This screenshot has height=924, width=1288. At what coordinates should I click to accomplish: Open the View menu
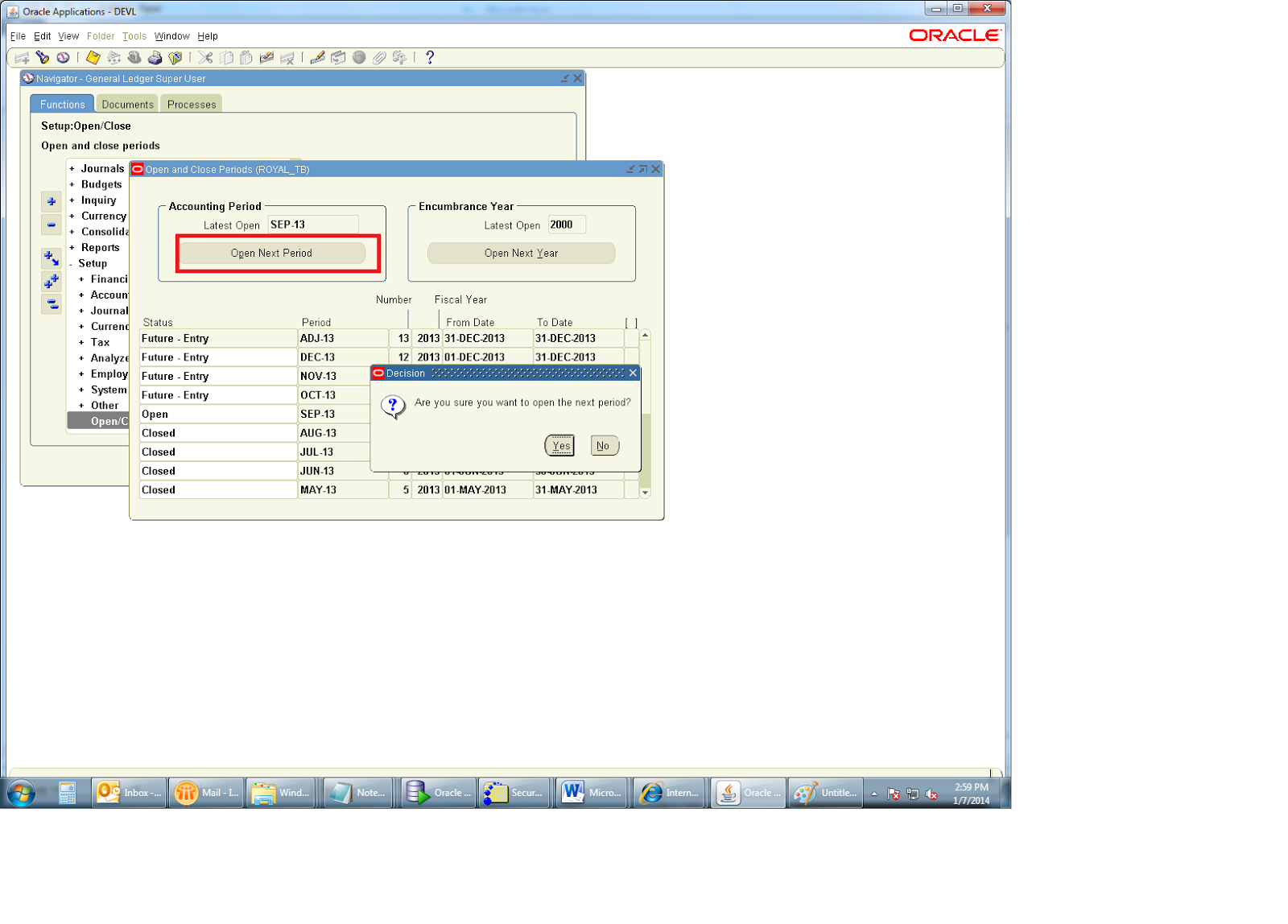[68, 36]
